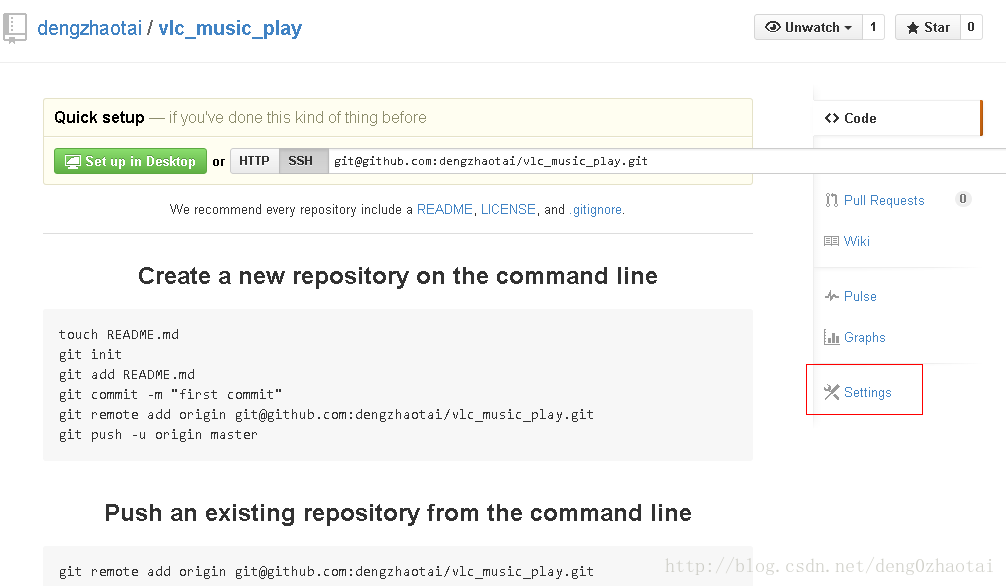Switch clone URL to HTTP

point(254,161)
